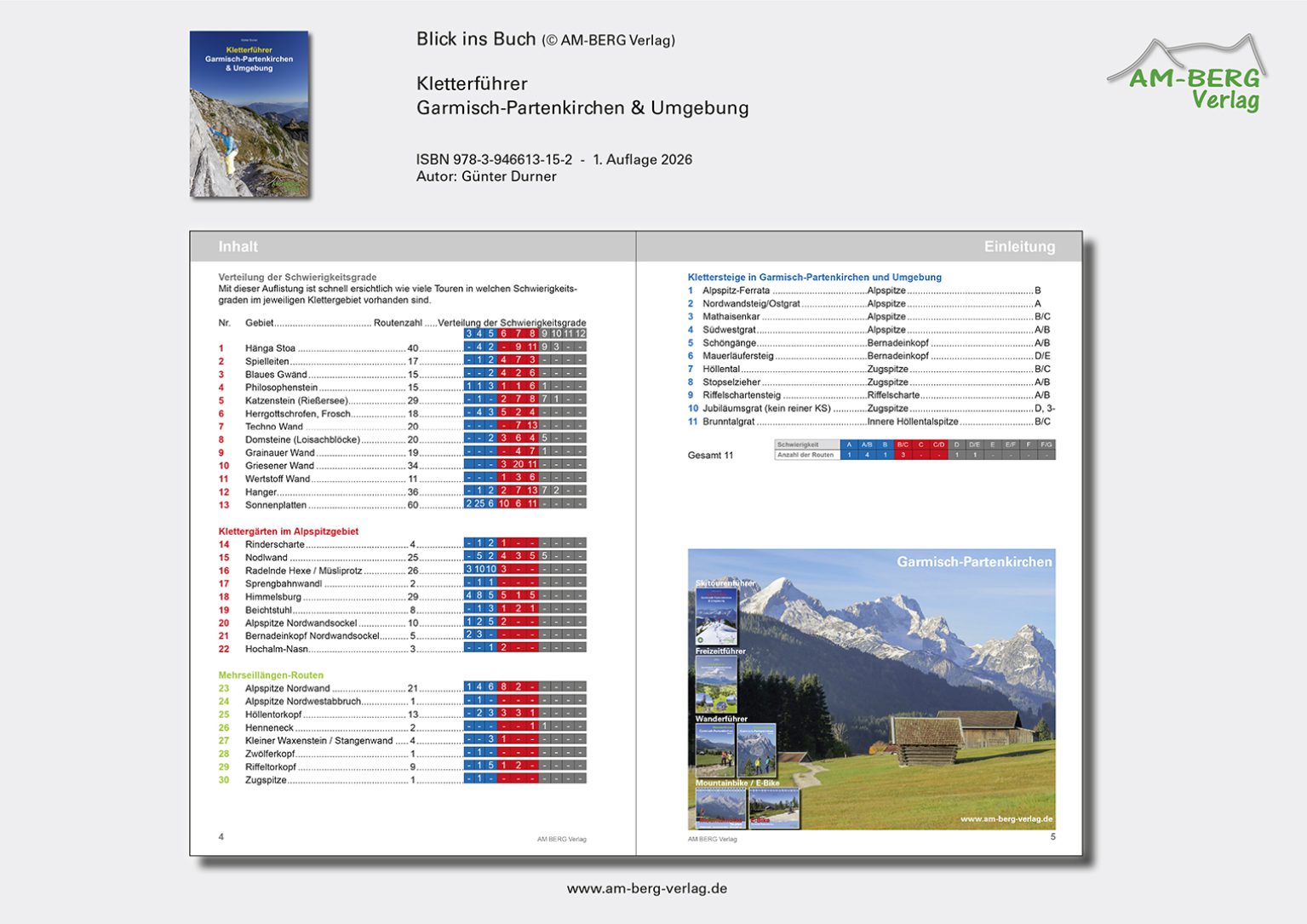
Task: Click the Klettersteige in Garmisch-Partenkirchen heading
Action: [x=814, y=277]
